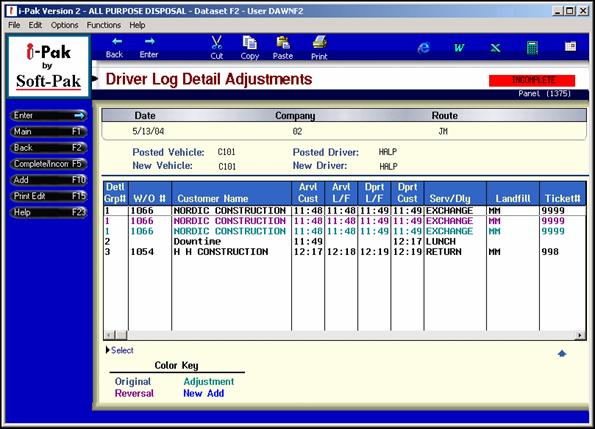Click the Add F10 sidebar button
Image resolution: width=595 pixels, height=429 pixels.
48,180
